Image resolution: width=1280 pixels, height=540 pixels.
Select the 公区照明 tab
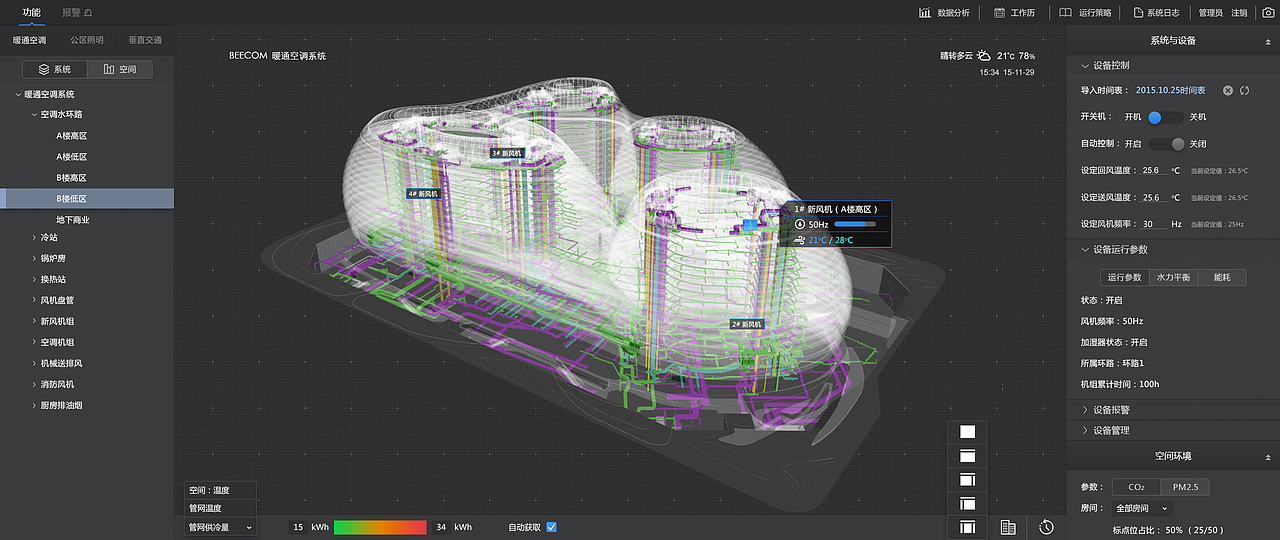87,40
